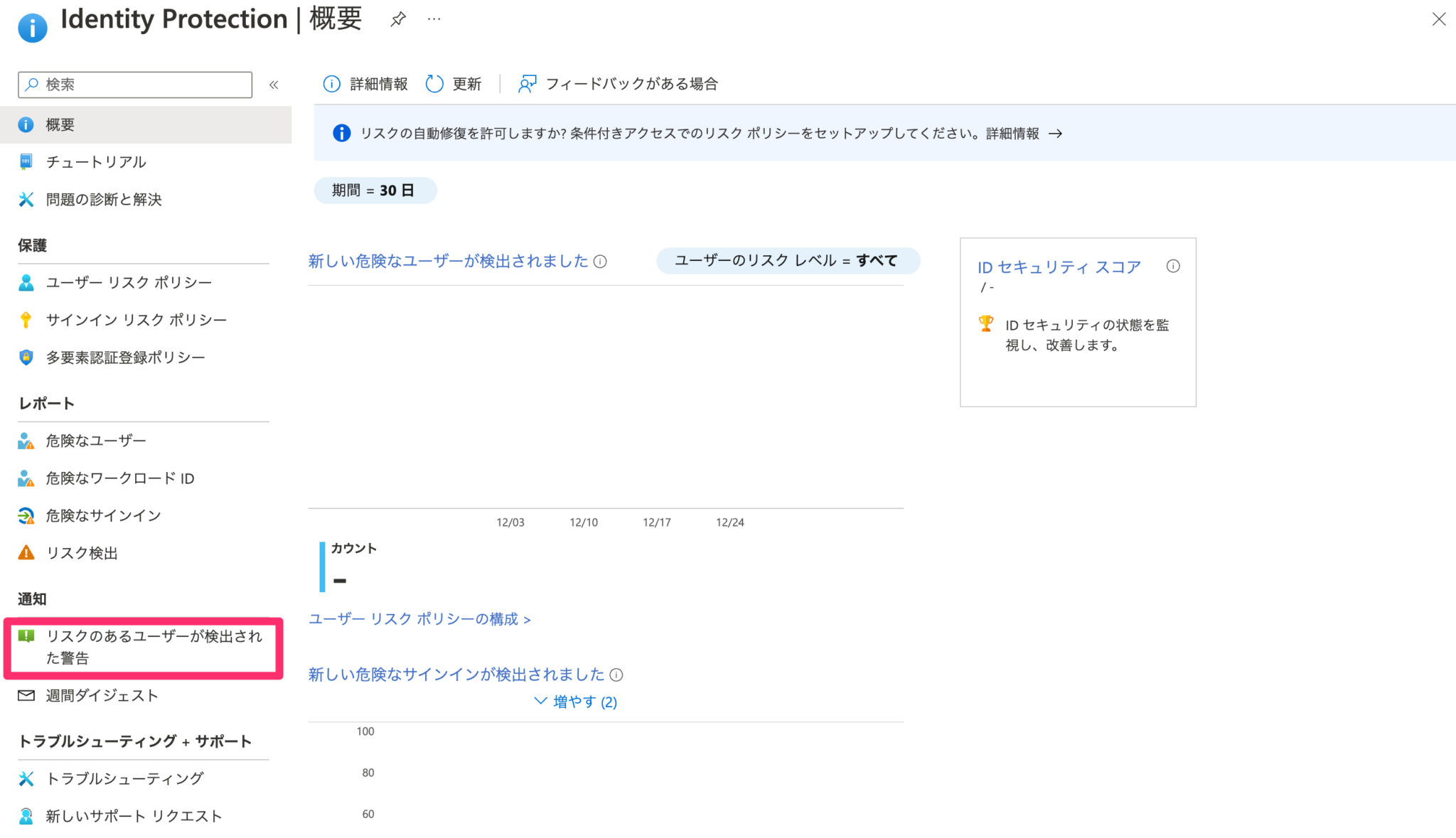Open the 期間 = 30 日 filter selector
The image size is (1456, 838).
tap(375, 190)
